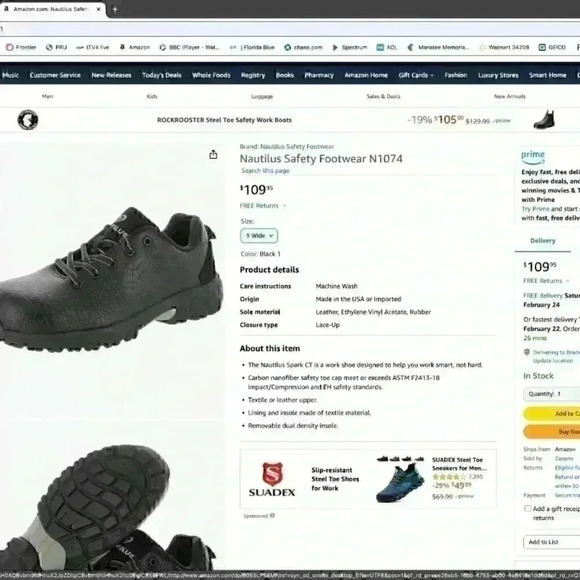Select Books in navigation bar
The height and width of the screenshot is (580, 580).
click(285, 75)
